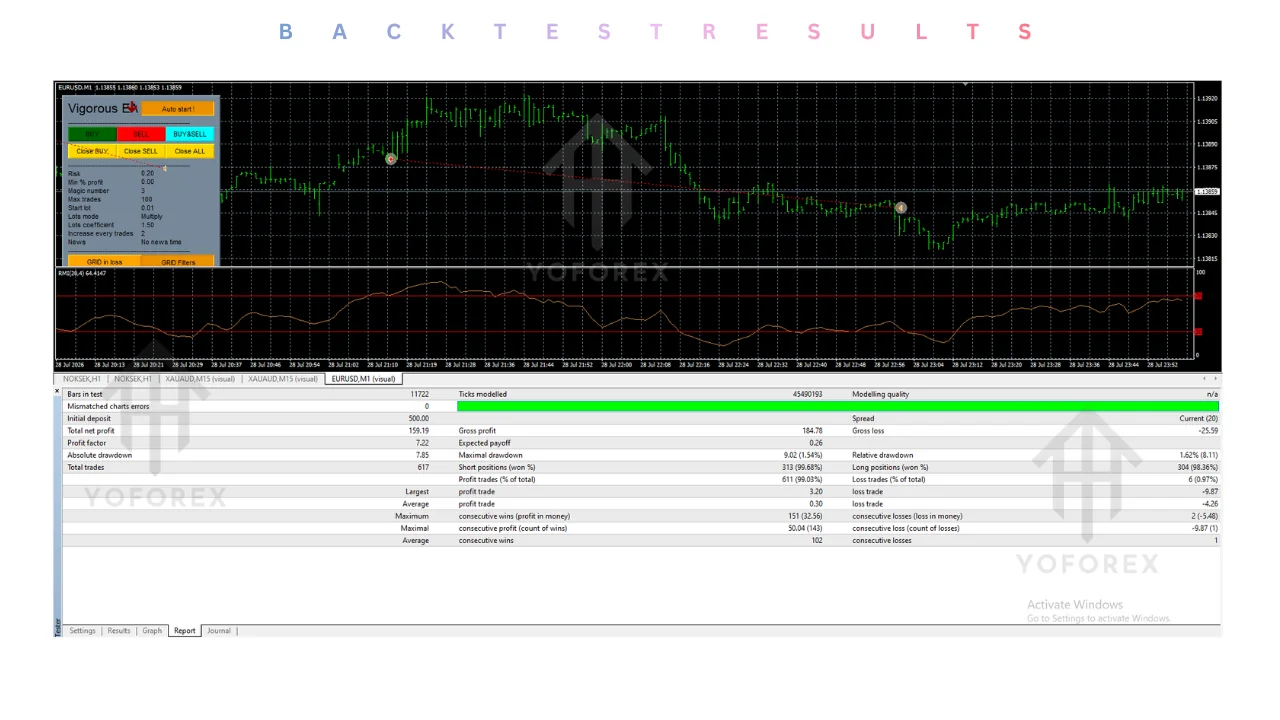
Task: Click the small arrow marker below Close SELL
Action: (164, 167)
